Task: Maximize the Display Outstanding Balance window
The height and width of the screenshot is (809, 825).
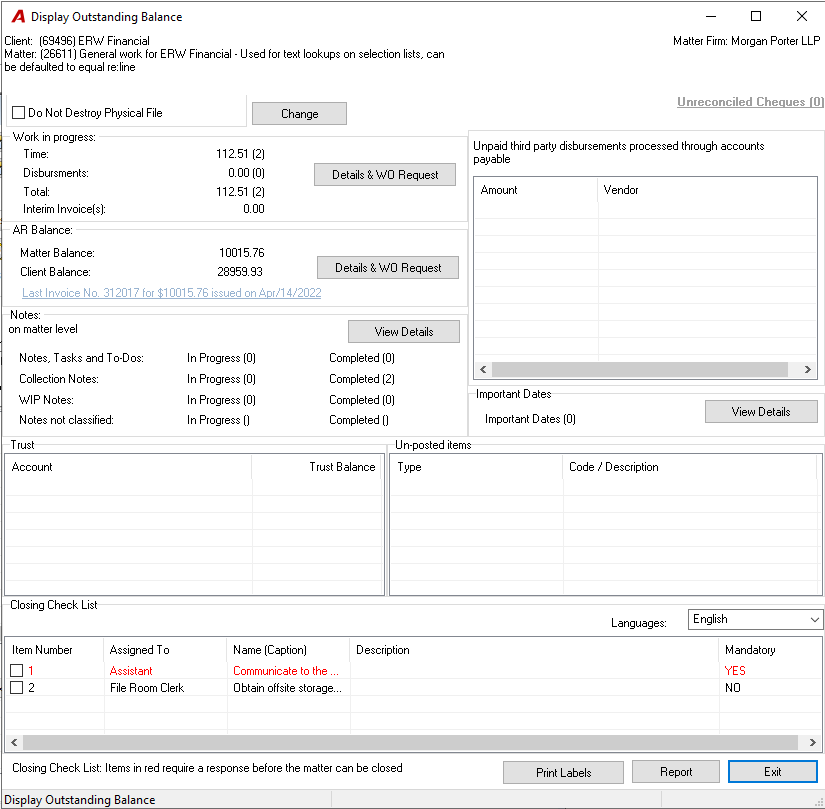Action: [x=756, y=16]
